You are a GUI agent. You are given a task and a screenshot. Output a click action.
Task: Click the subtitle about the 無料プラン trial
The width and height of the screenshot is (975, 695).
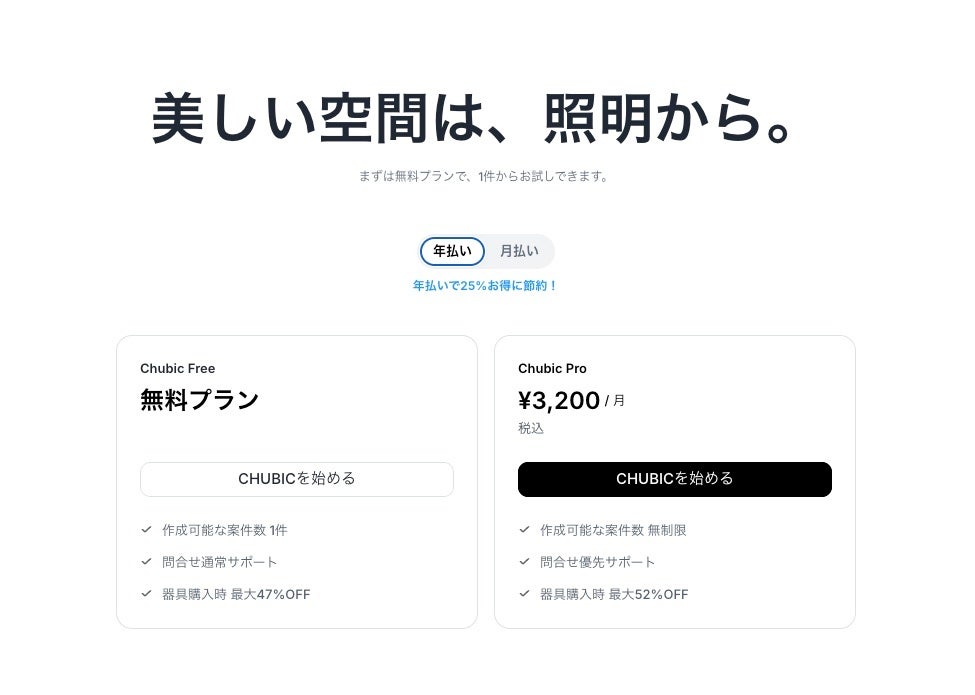click(x=484, y=177)
